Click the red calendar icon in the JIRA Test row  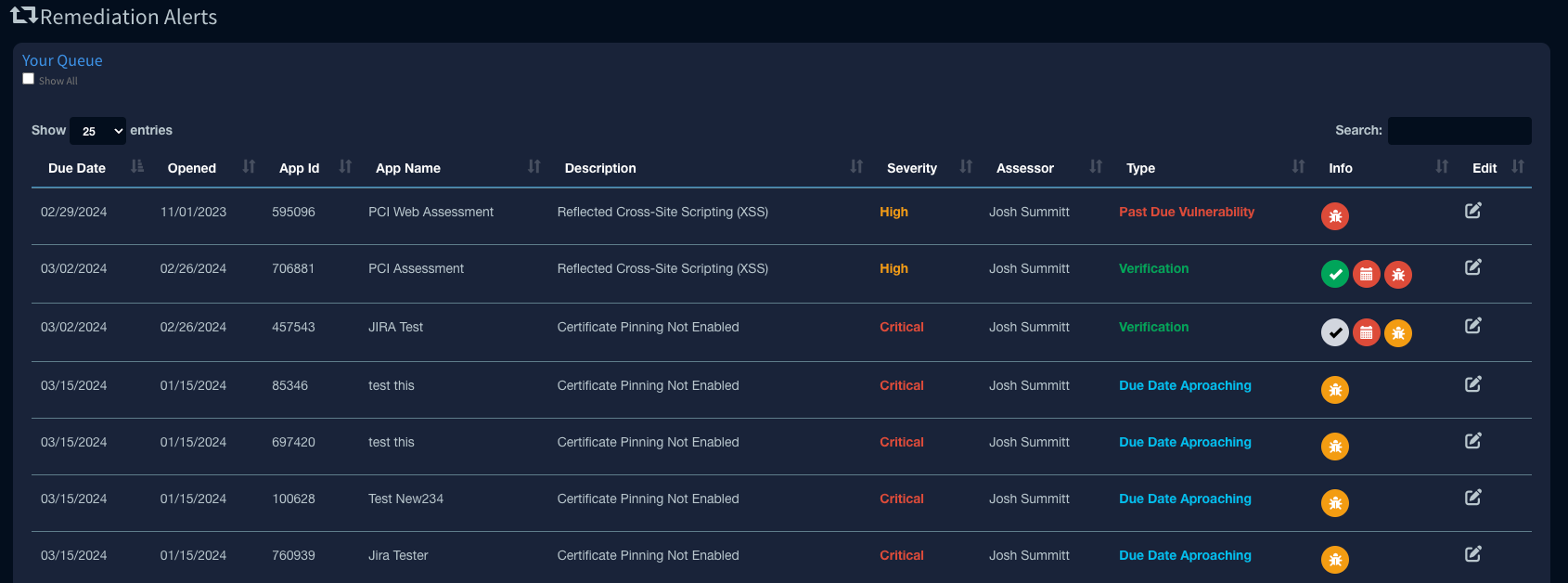(1366, 332)
